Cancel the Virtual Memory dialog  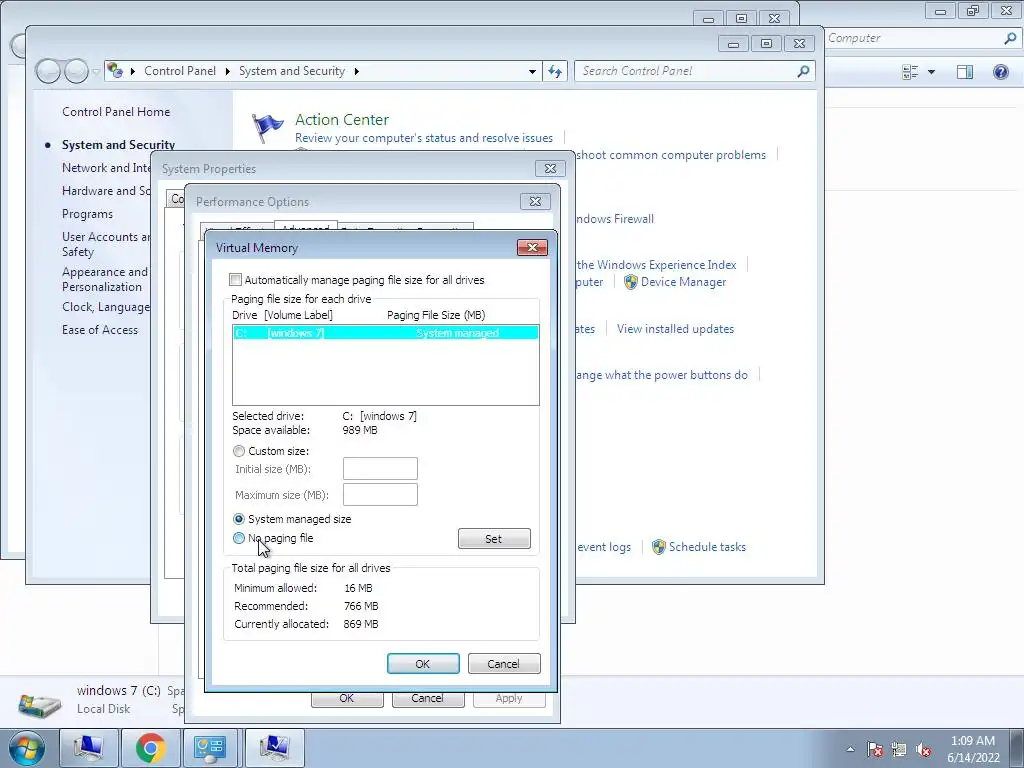(504, 664)
